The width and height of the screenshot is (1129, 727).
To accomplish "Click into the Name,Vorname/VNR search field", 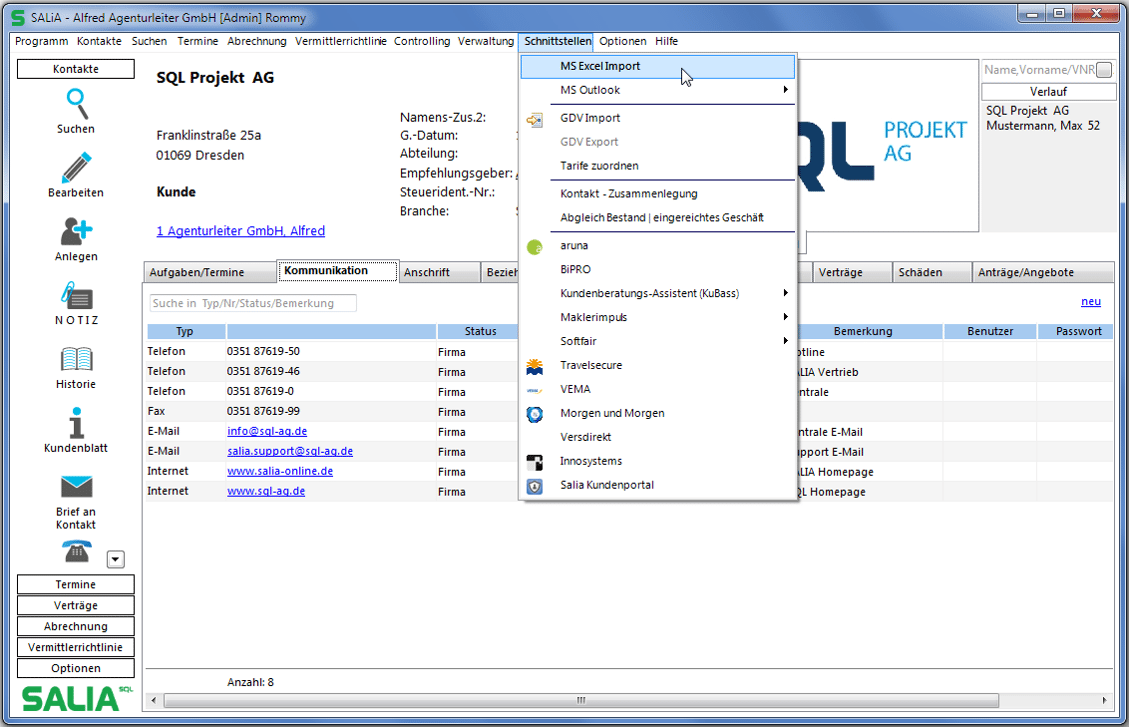I will click(1039, 70).
